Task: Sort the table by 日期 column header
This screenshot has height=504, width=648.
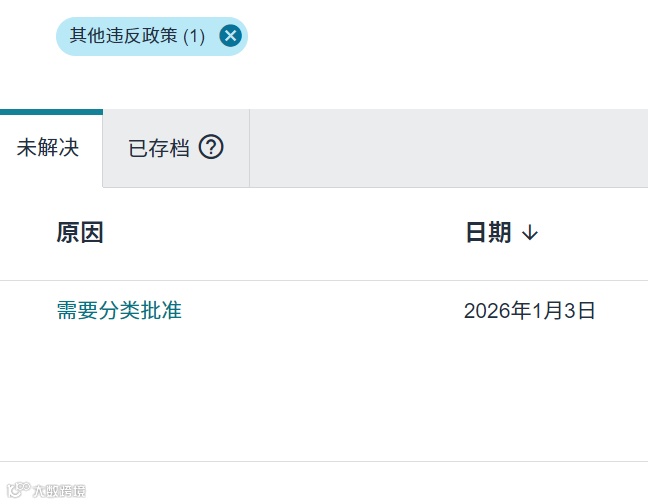Action: click(502, 233)
